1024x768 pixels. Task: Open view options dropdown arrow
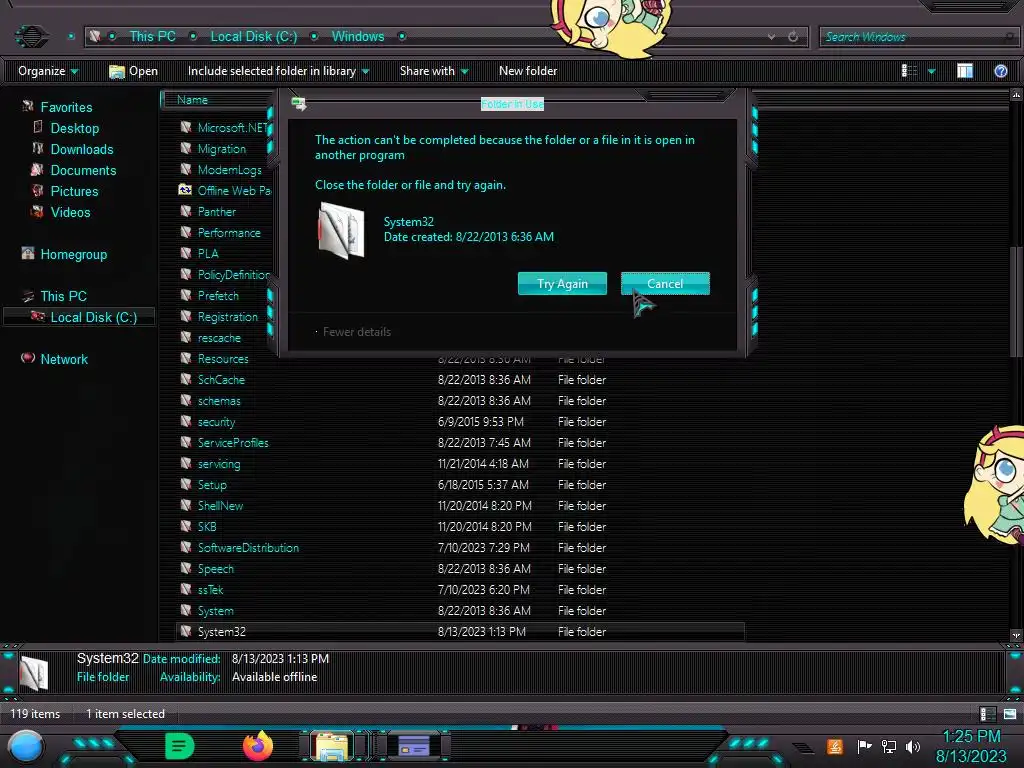pyautogui.click(x=932, y=71)
